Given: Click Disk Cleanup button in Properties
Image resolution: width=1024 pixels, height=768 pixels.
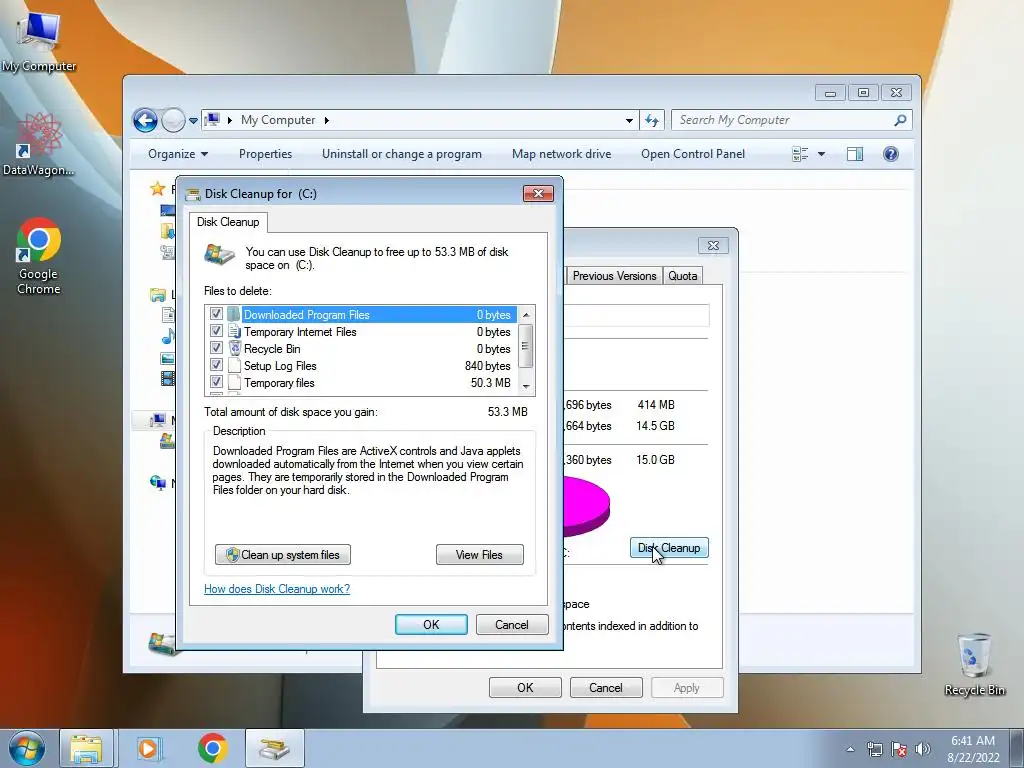Looking at the screenshot, I should pyautogui.click(x=669, y=548).
